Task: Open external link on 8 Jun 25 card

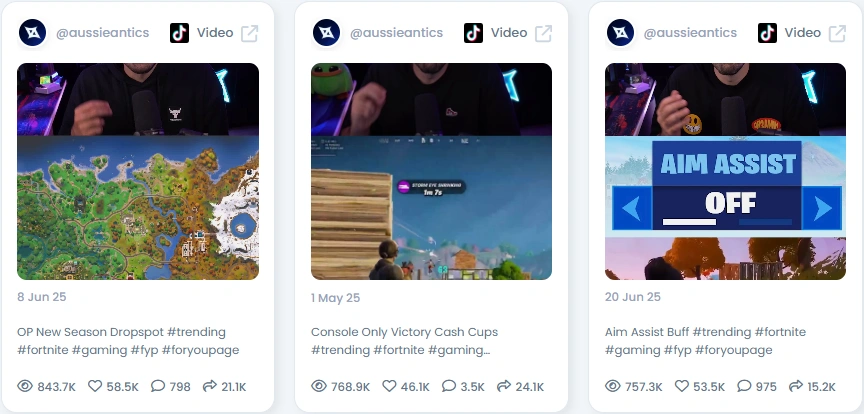Action: coord(250,33)
